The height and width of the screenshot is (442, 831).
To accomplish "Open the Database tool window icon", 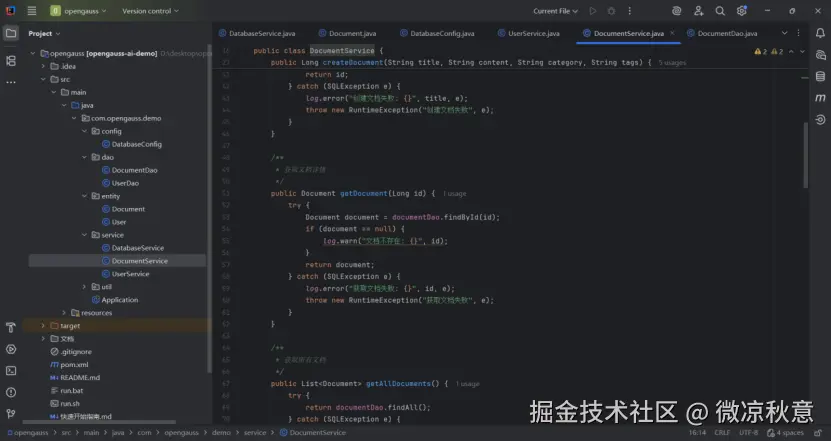I will point(820,76).
